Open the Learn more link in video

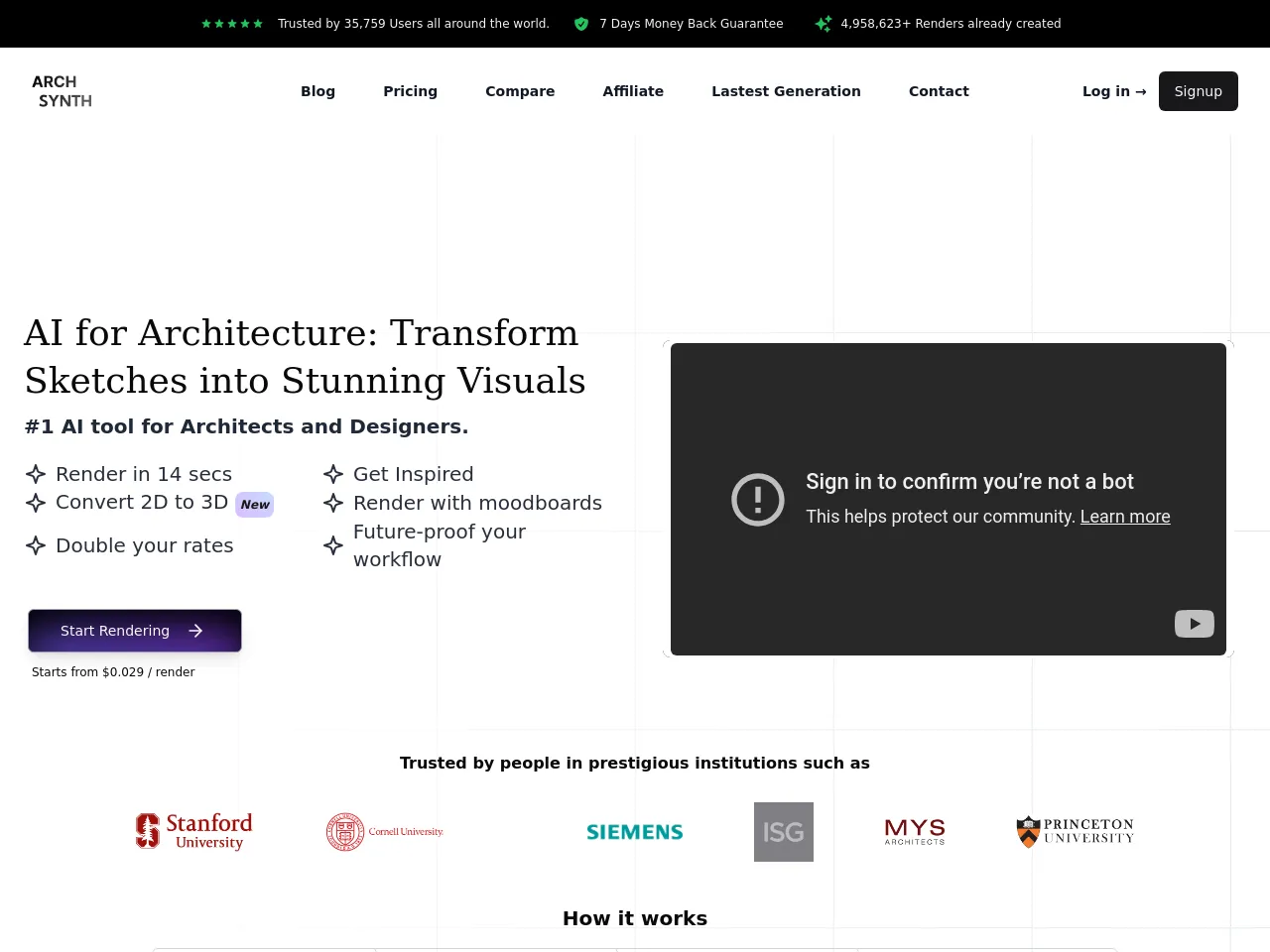(1125, 517)
